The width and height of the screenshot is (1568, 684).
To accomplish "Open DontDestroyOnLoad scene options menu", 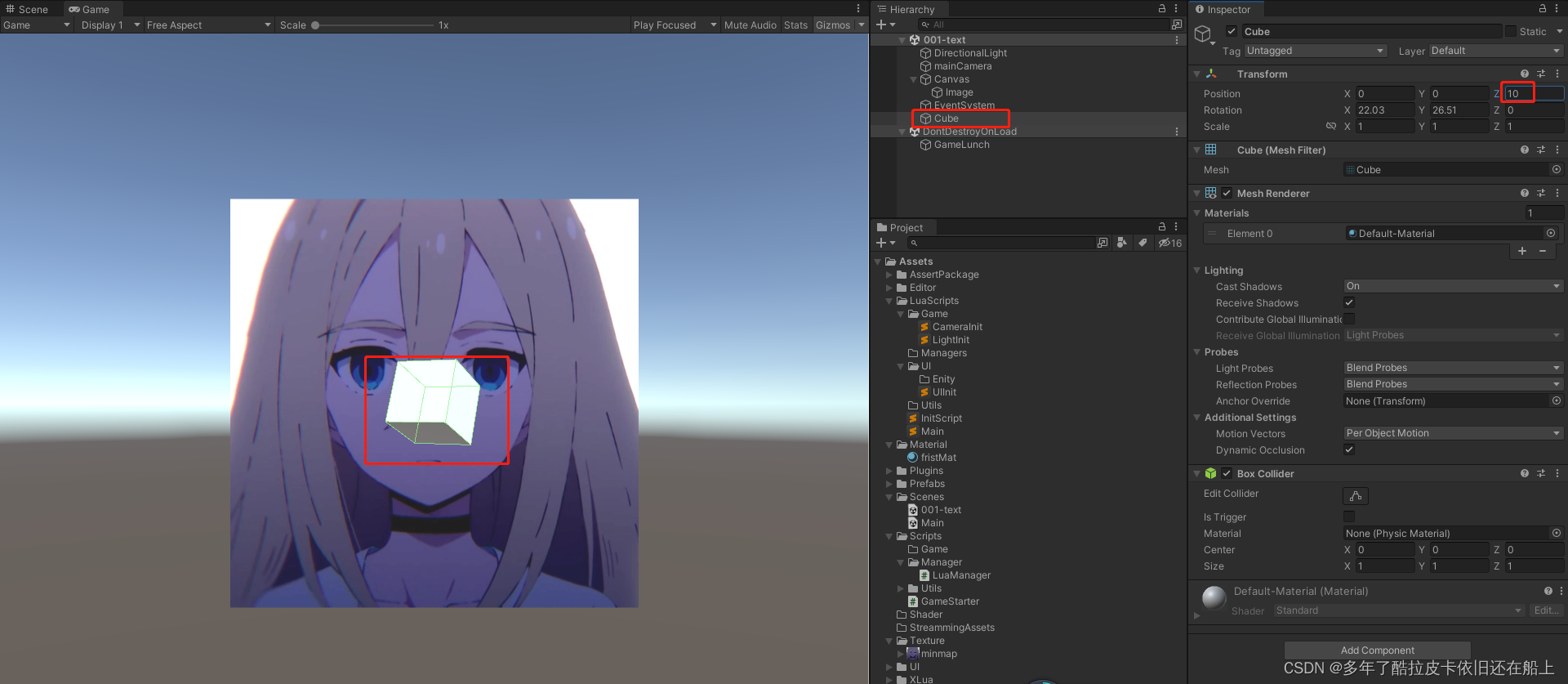I will (1176, 131).
